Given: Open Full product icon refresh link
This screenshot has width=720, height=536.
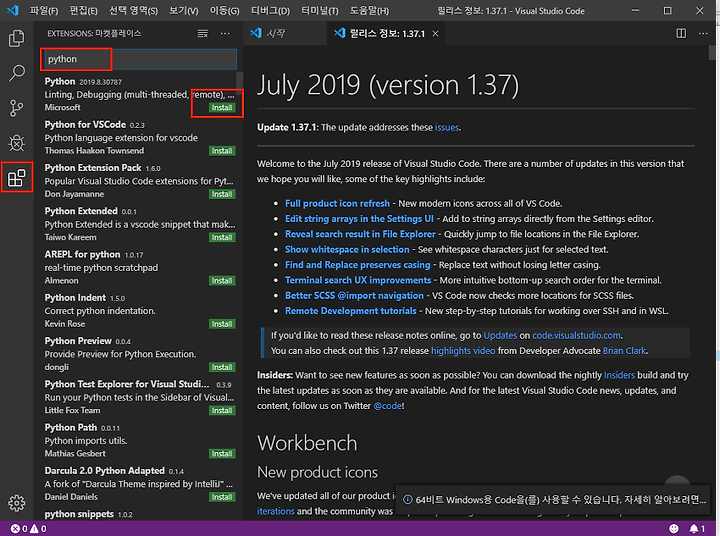Looking at the screenshot, I should pos(337,203).
